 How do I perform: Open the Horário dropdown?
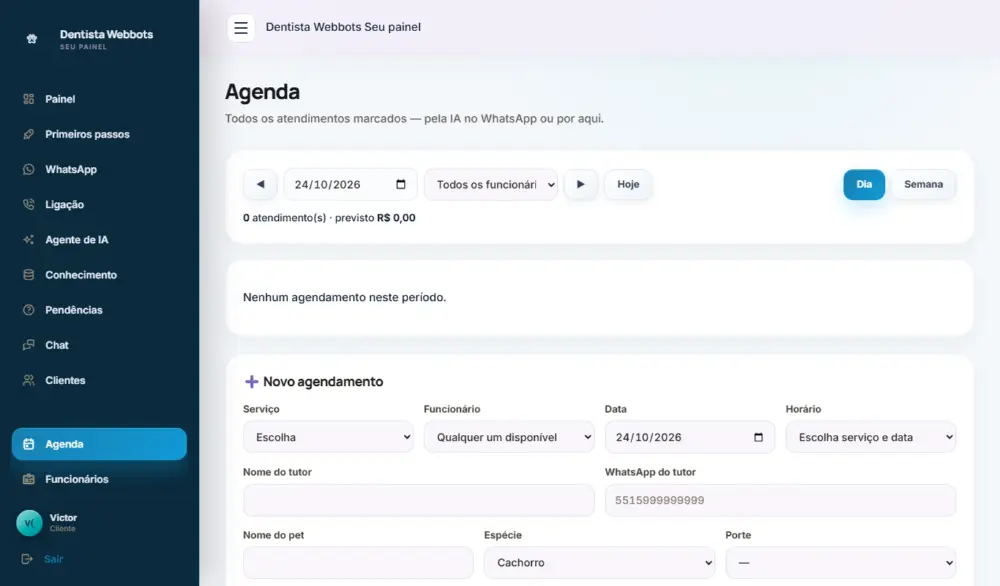(x=871, y=437)
